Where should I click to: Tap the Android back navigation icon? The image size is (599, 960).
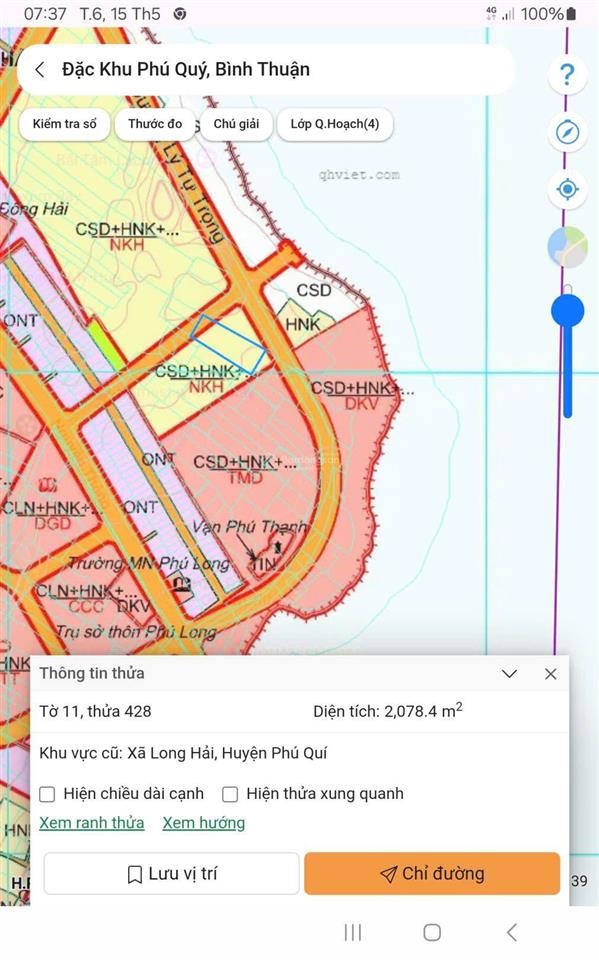512,932
